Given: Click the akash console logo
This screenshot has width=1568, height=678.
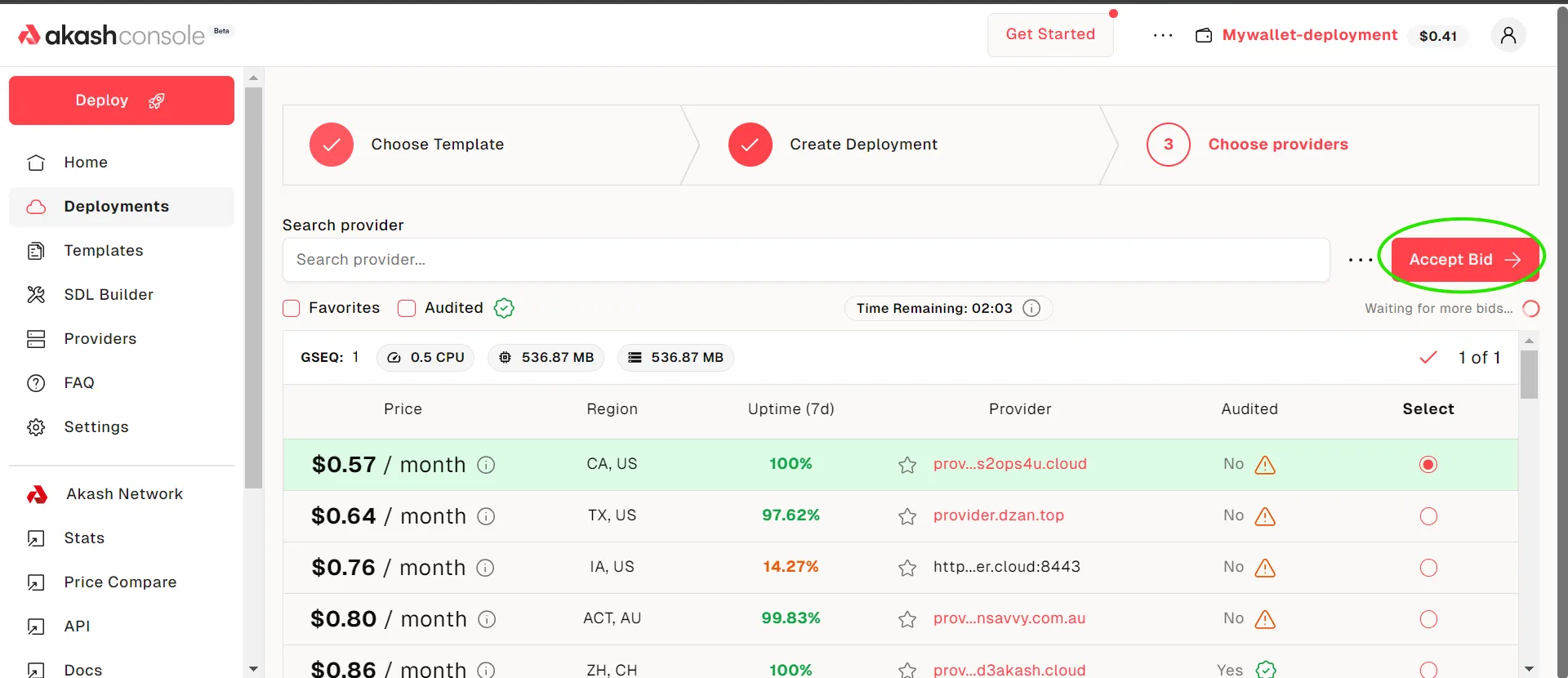Looking at the screenshot, I should 112,35.
